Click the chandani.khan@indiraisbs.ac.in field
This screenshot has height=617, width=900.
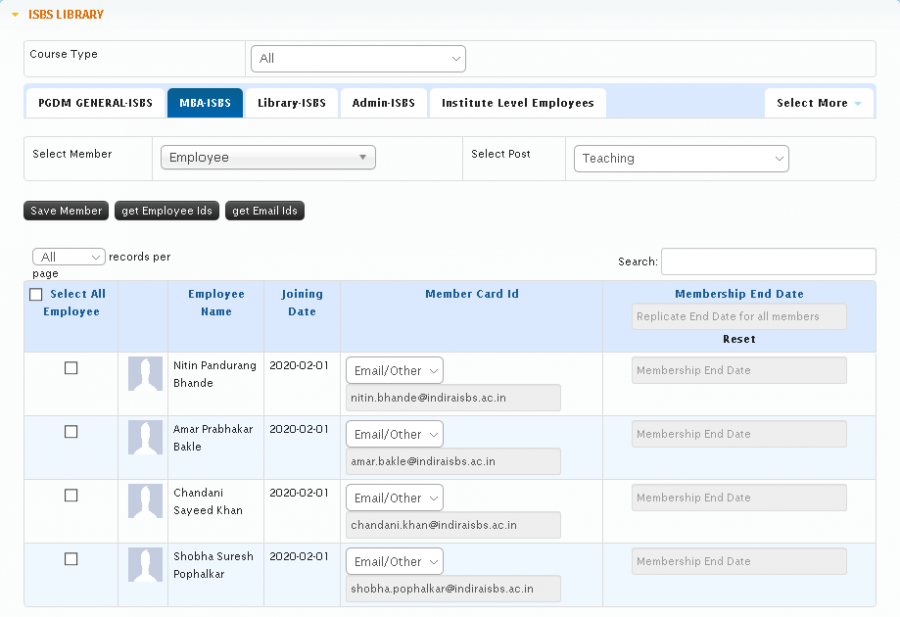click(x=453, y=525)
